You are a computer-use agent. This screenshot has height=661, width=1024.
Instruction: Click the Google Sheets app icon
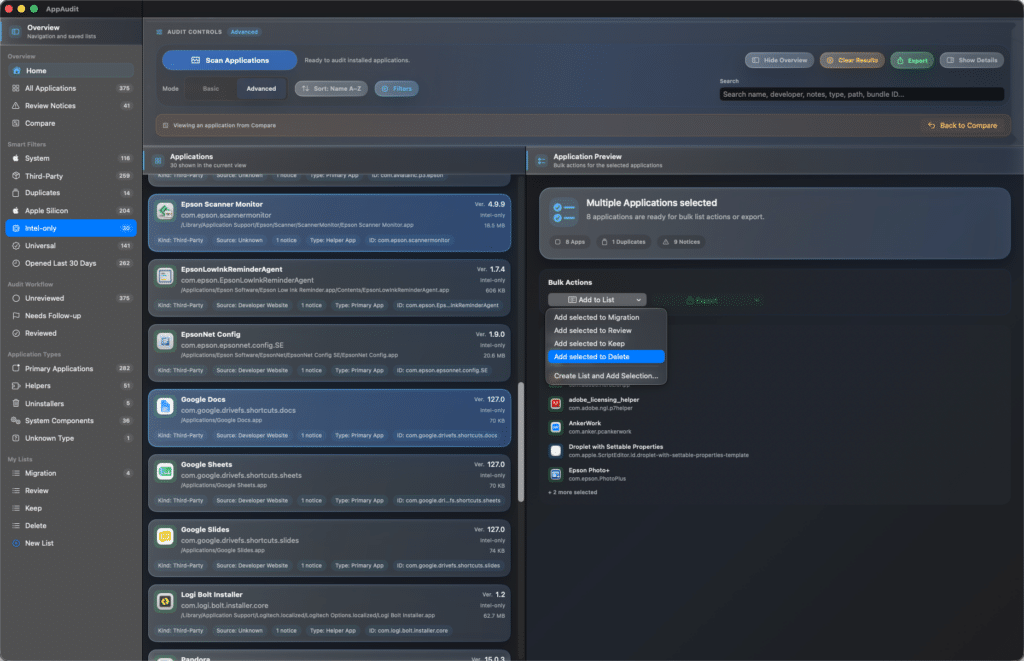165,472
